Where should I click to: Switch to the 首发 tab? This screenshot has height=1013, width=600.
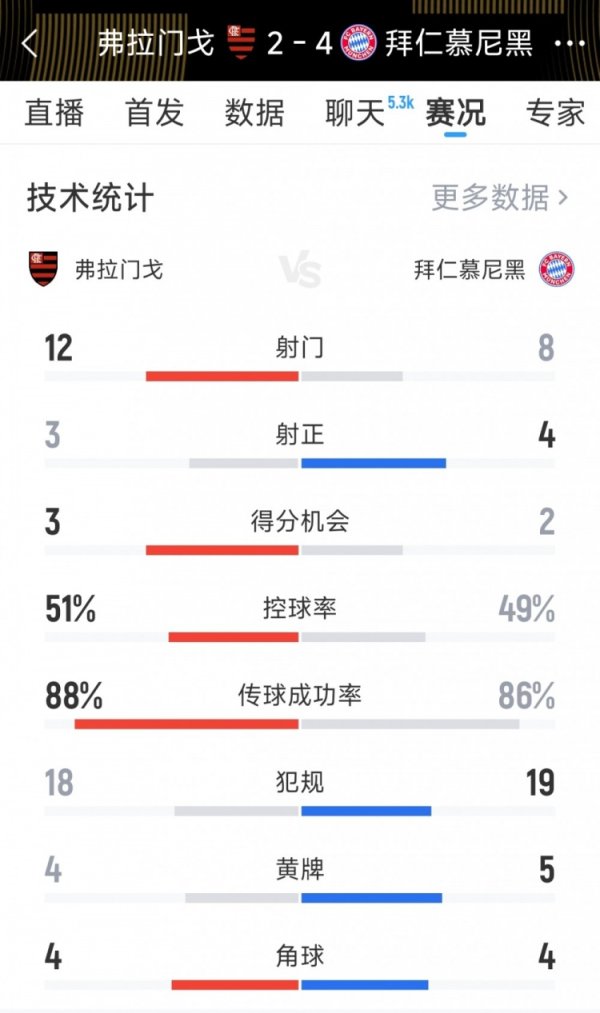click(x=154, y=113)
